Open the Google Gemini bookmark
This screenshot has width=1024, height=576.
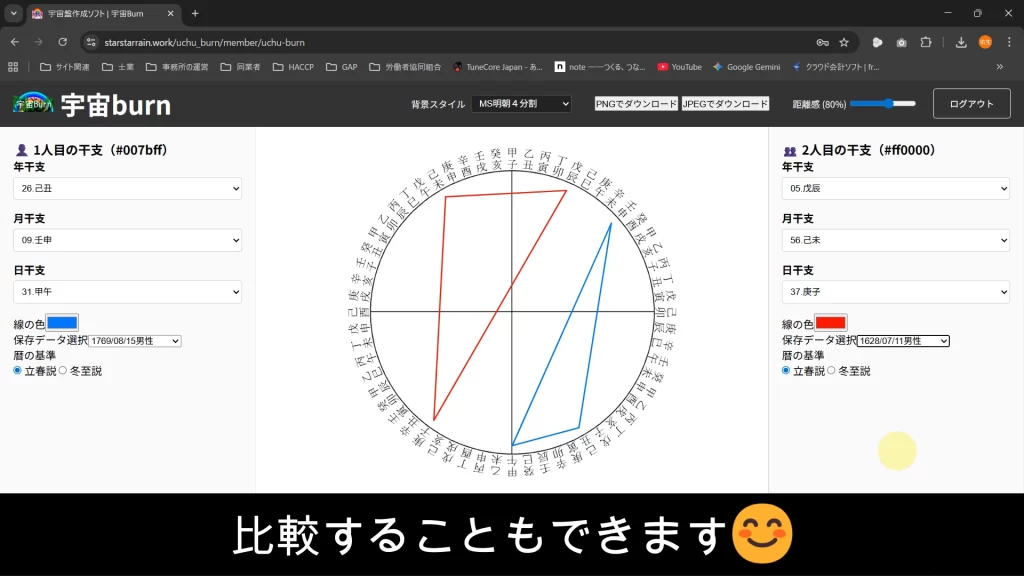[746, 67]
